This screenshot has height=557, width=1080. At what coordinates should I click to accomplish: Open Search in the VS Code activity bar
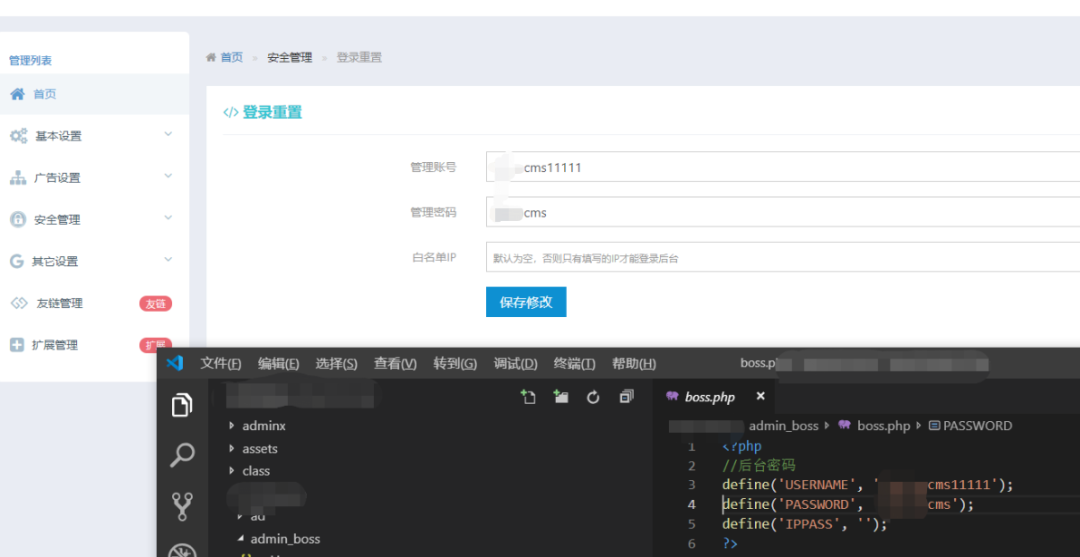click(182, 456)
